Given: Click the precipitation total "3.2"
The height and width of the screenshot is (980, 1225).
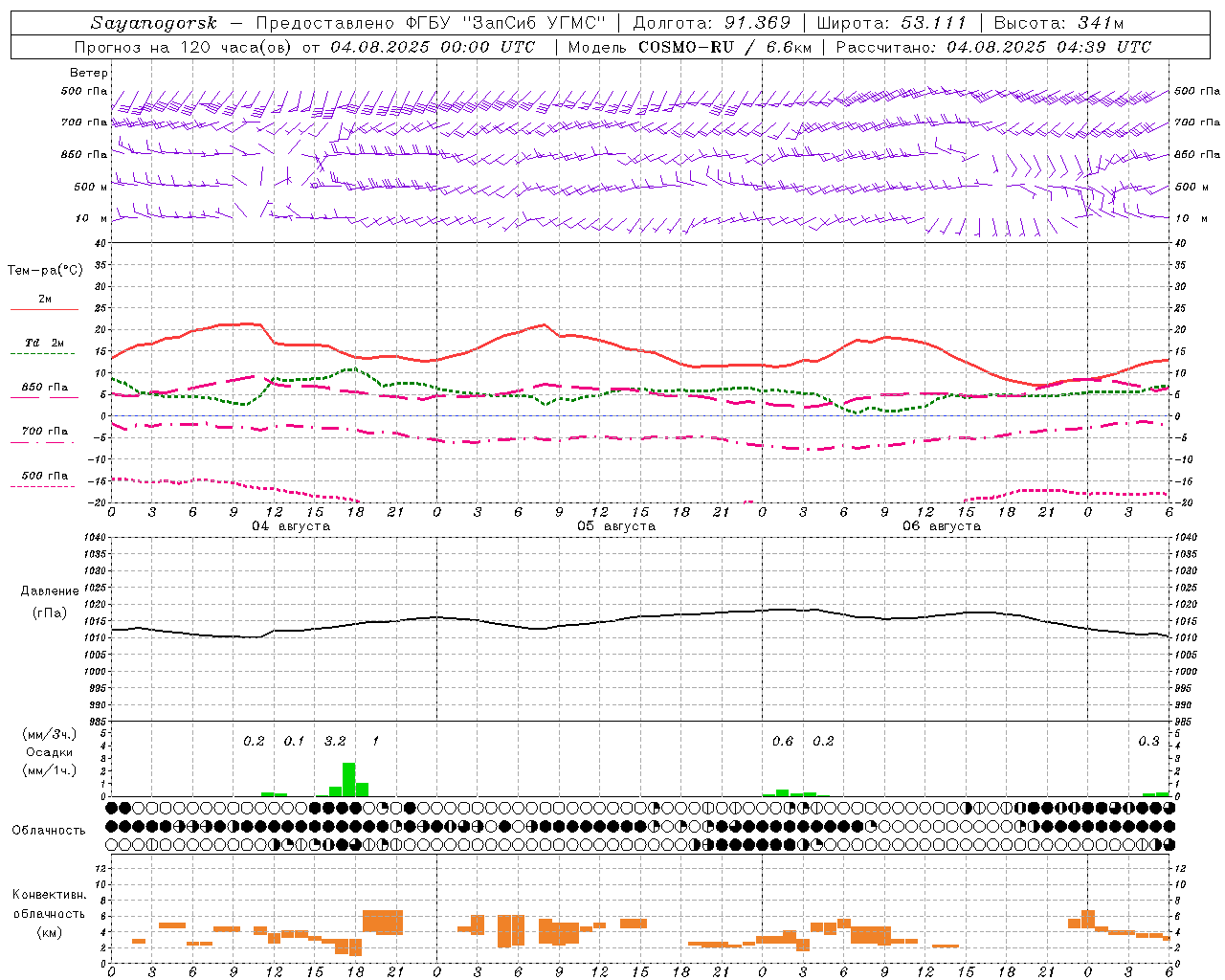Looking at the screenshot, I should coord(335,742).
